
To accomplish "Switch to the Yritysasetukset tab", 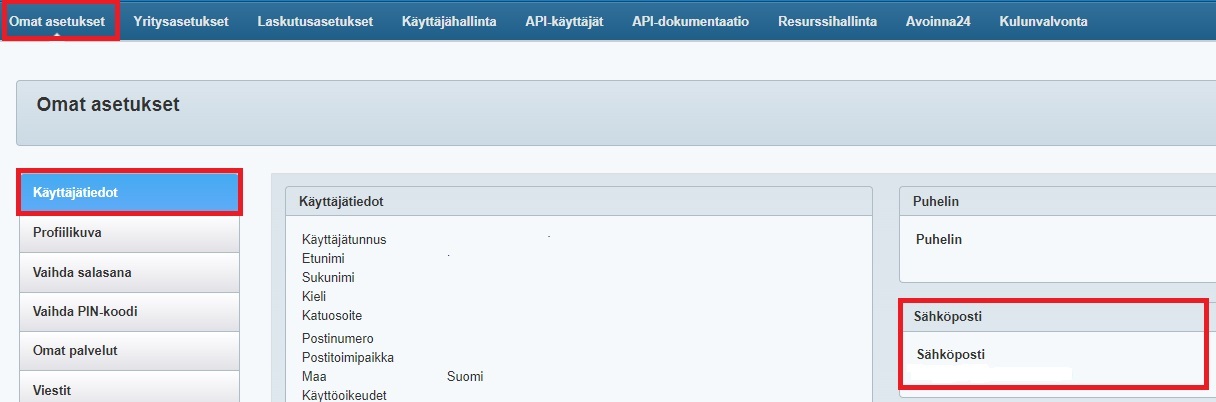I will click(x=181, y=21).
